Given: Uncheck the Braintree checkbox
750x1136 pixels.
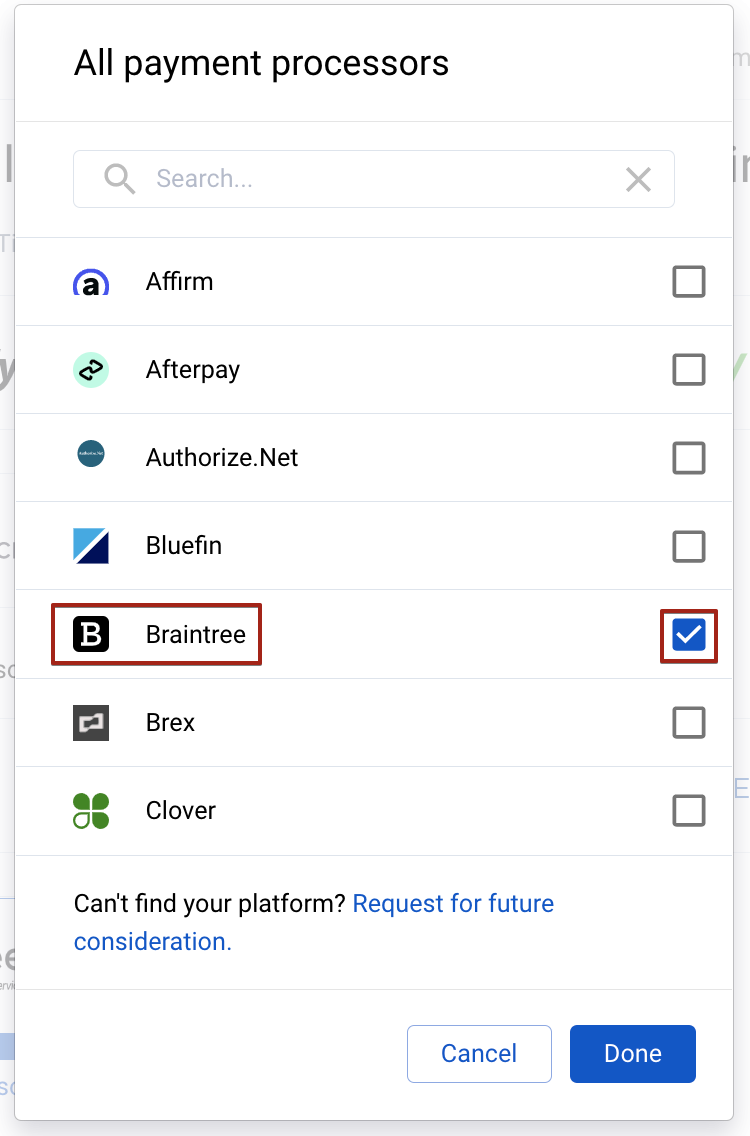Looking at the screenshot, I should click(x=689, y=633).
